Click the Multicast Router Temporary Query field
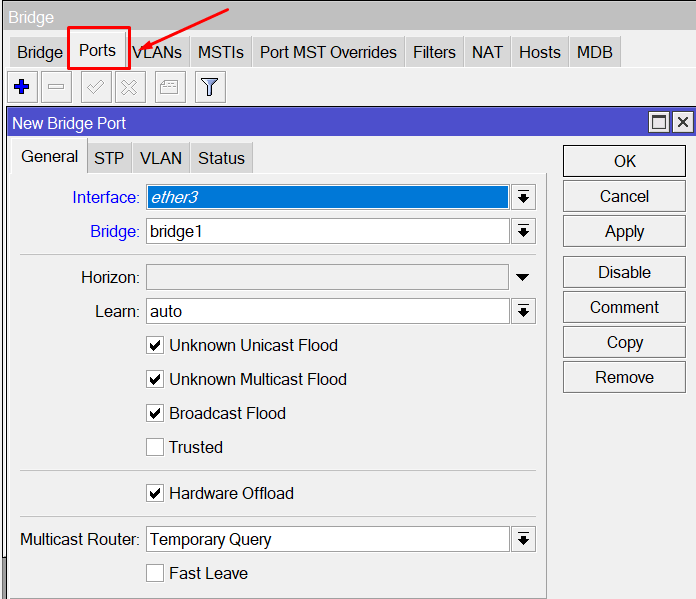The image size is (696, 599). [x=328, y=539]
